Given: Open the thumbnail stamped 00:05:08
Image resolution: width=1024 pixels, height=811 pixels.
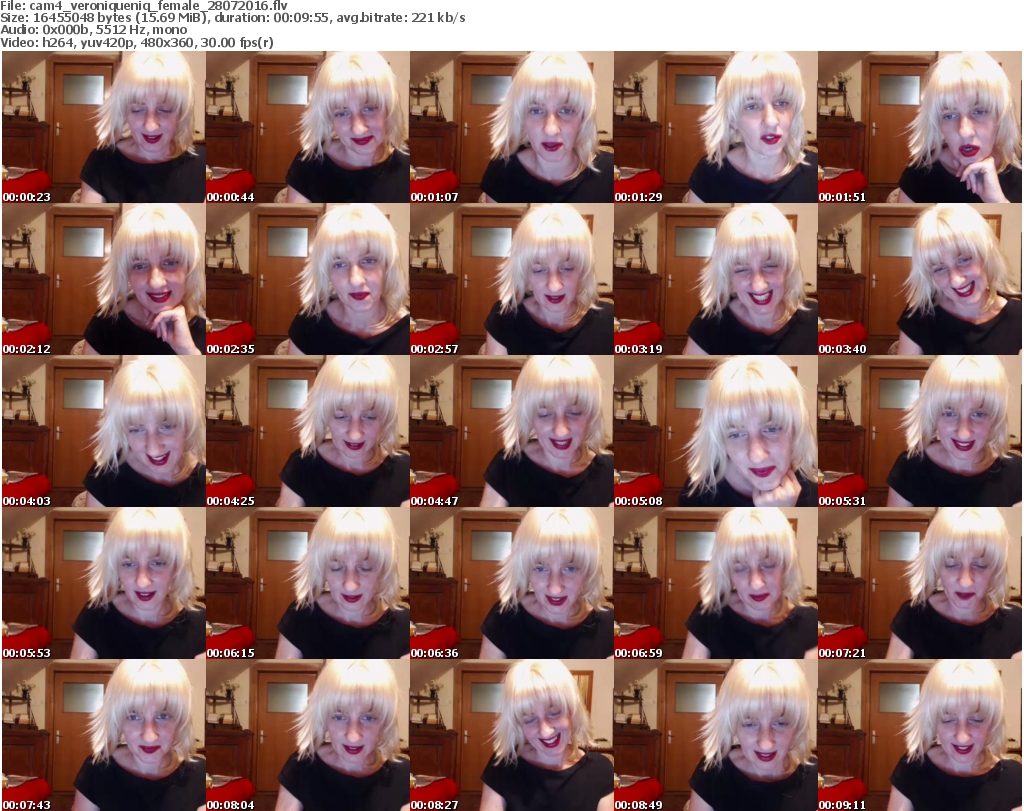Looking at the screenshot, I should tap(715, 431).
